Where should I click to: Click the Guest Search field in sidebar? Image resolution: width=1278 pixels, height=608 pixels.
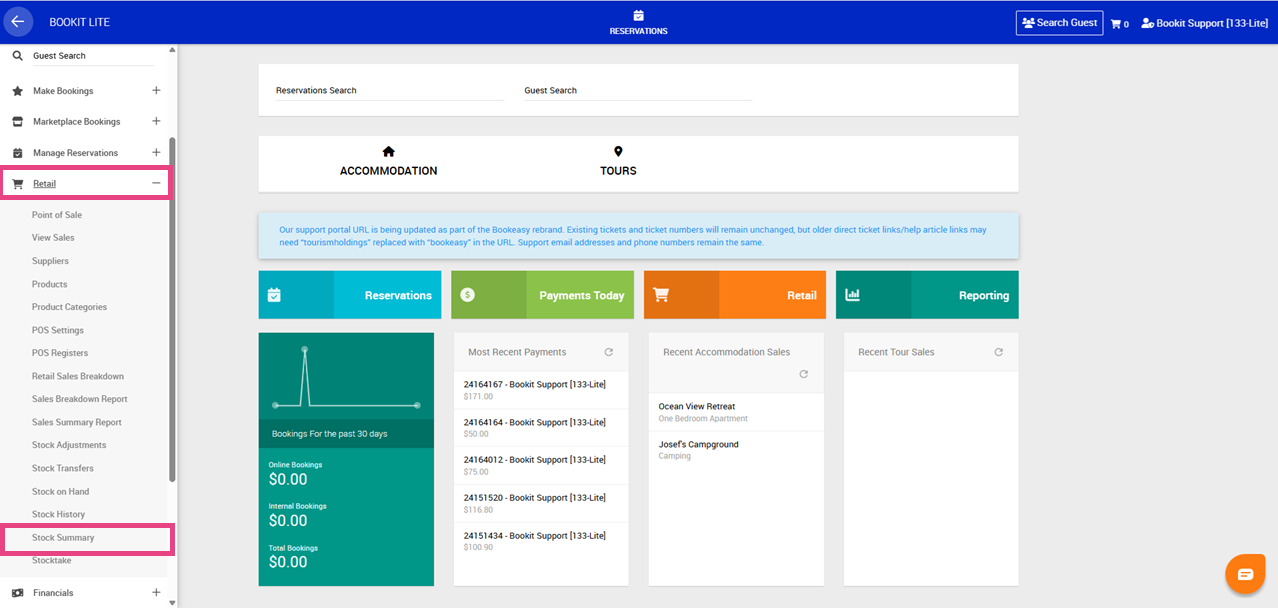(x=92, y=56)
